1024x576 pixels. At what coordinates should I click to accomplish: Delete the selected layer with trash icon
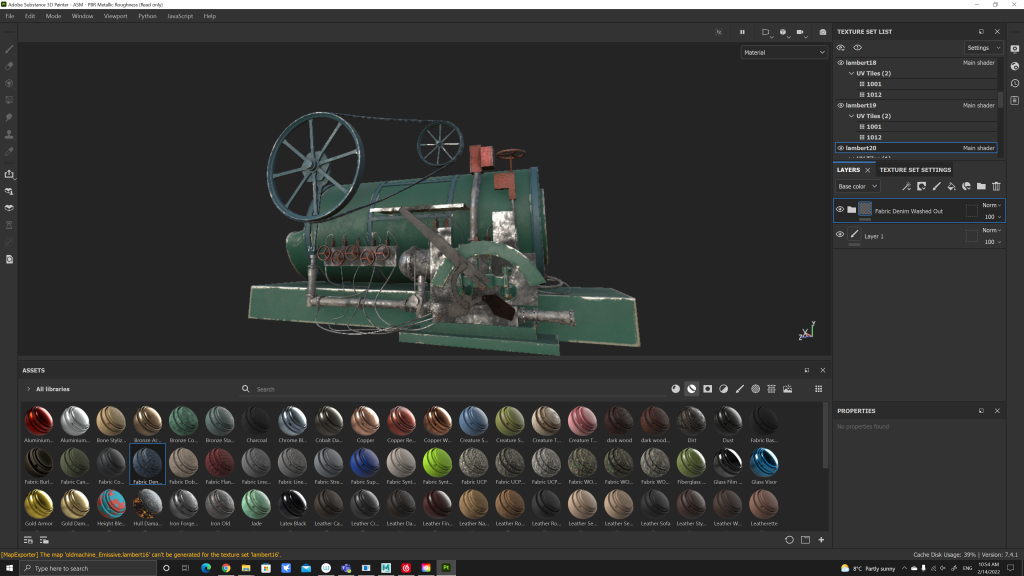996,186
